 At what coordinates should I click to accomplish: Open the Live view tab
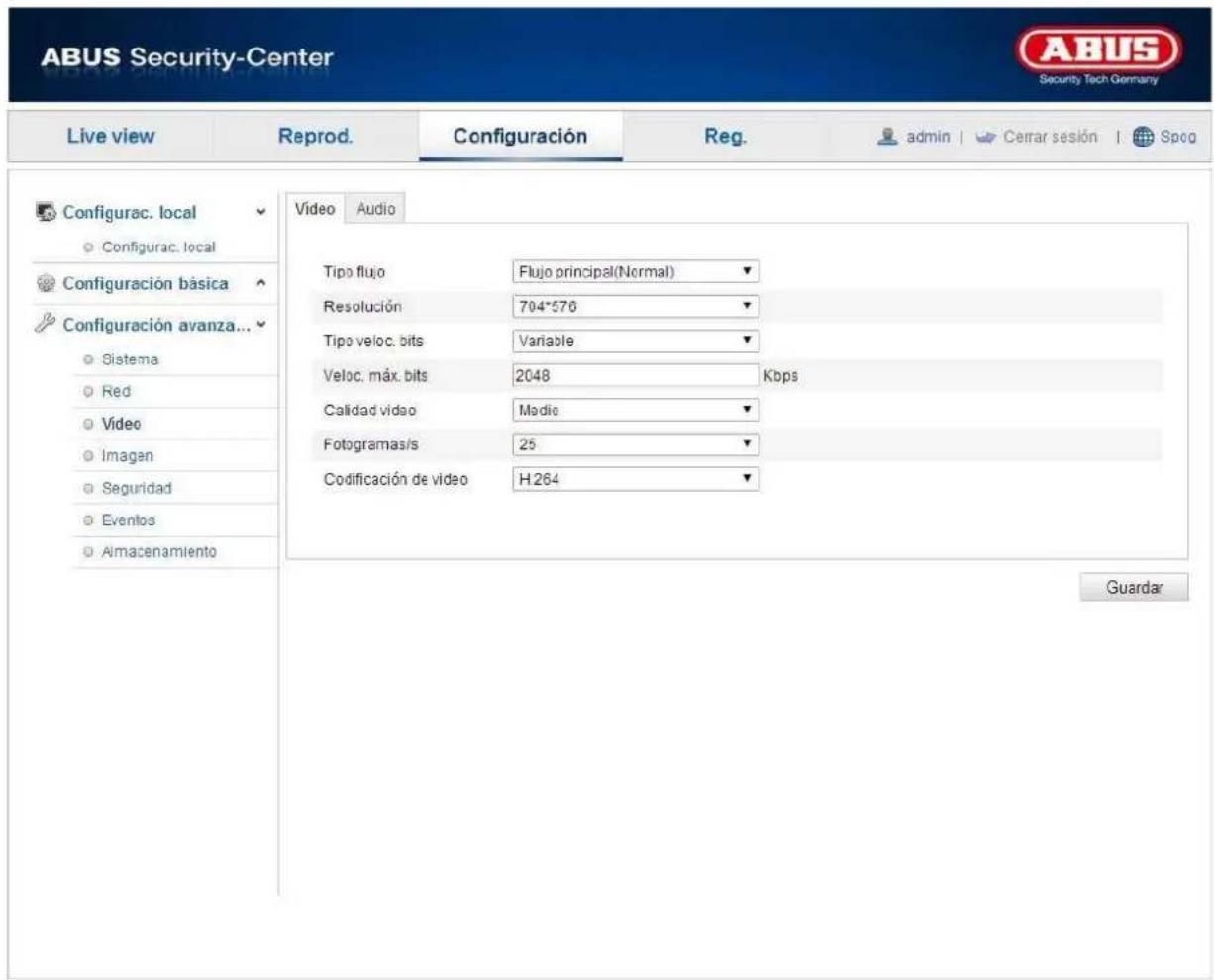click(x=111, y=136)
